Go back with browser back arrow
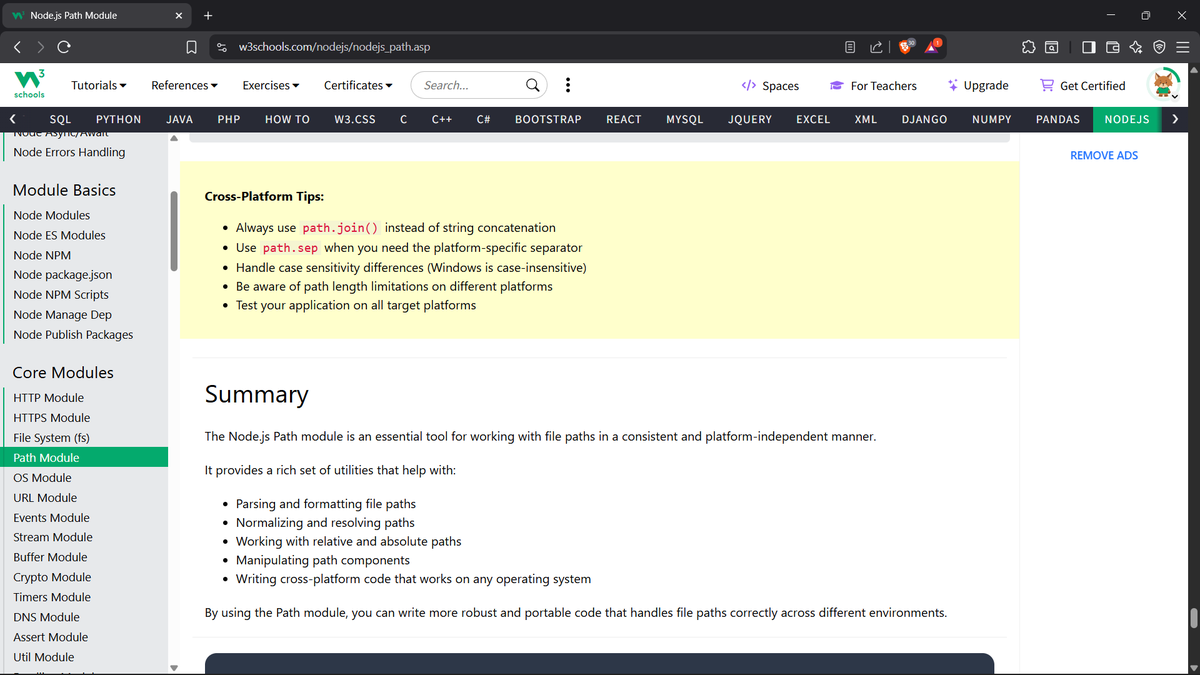Image resolution: width=1200 pixels, height=675 pixels. [17, 46]
